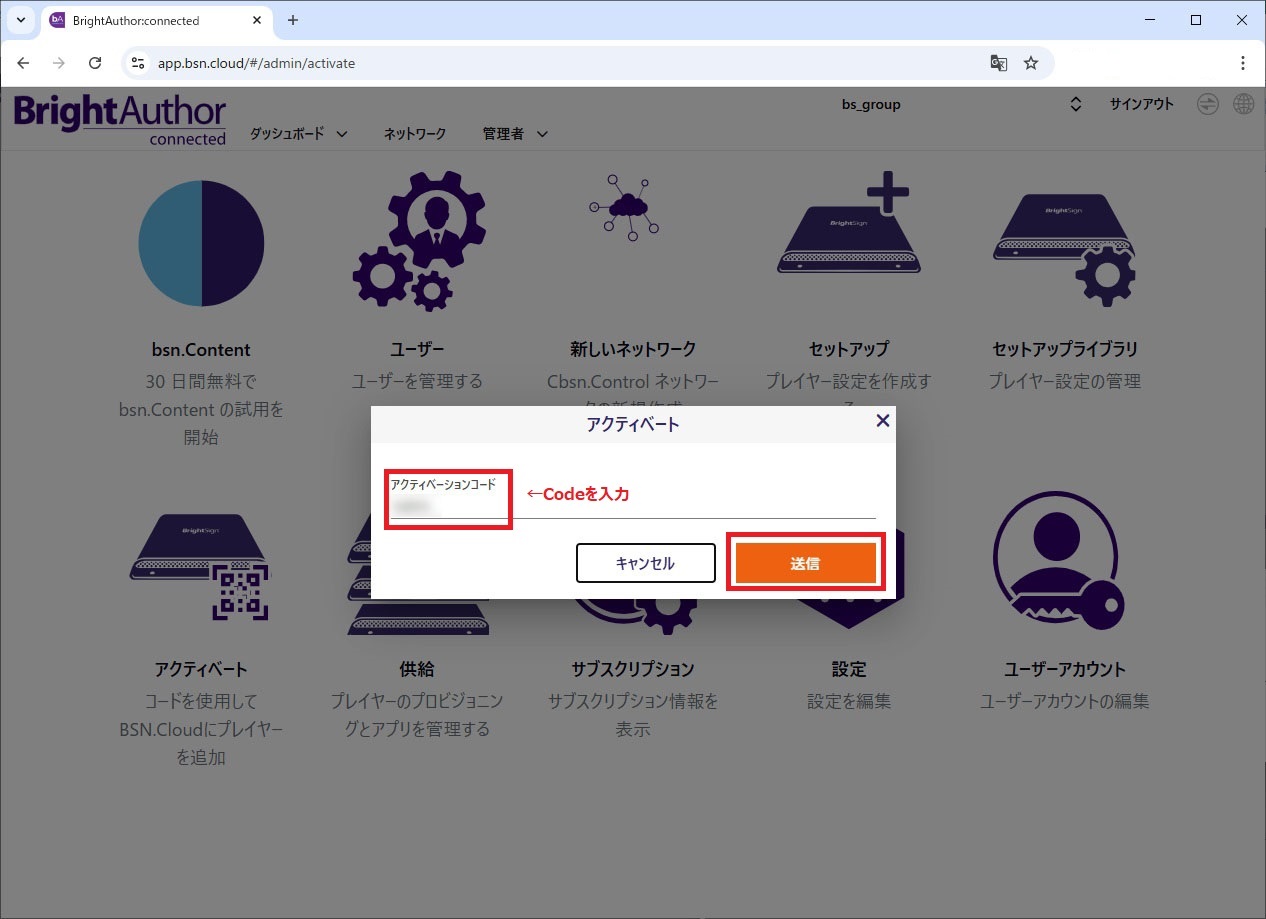The width and height of the screenshot is (1266, 919).
Task: Click the アクティベート dialog title
Action: point(633,424)
